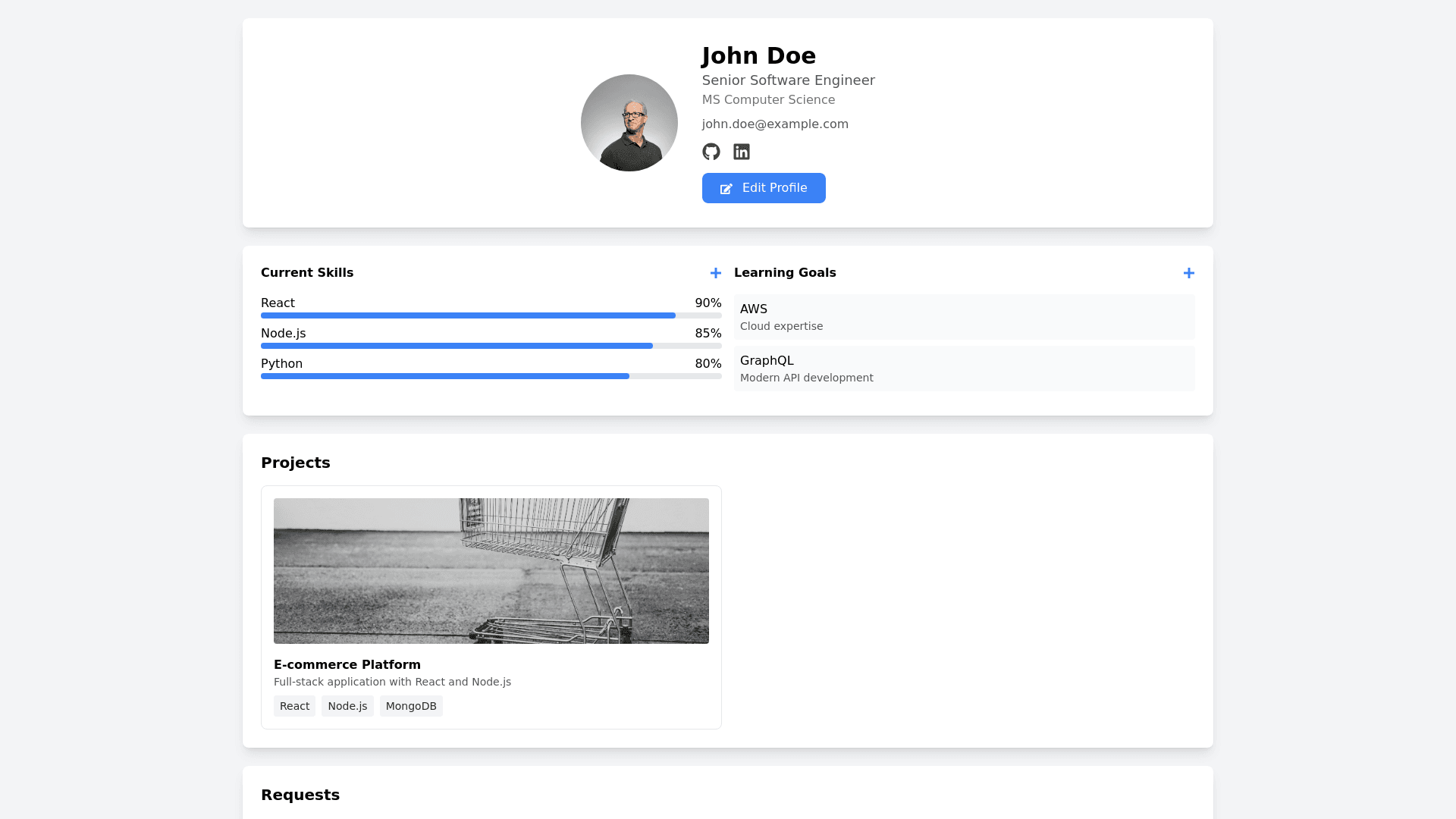Click the john.doe@example.com email address
1456x819 pixels.
(x=774, y=124)
